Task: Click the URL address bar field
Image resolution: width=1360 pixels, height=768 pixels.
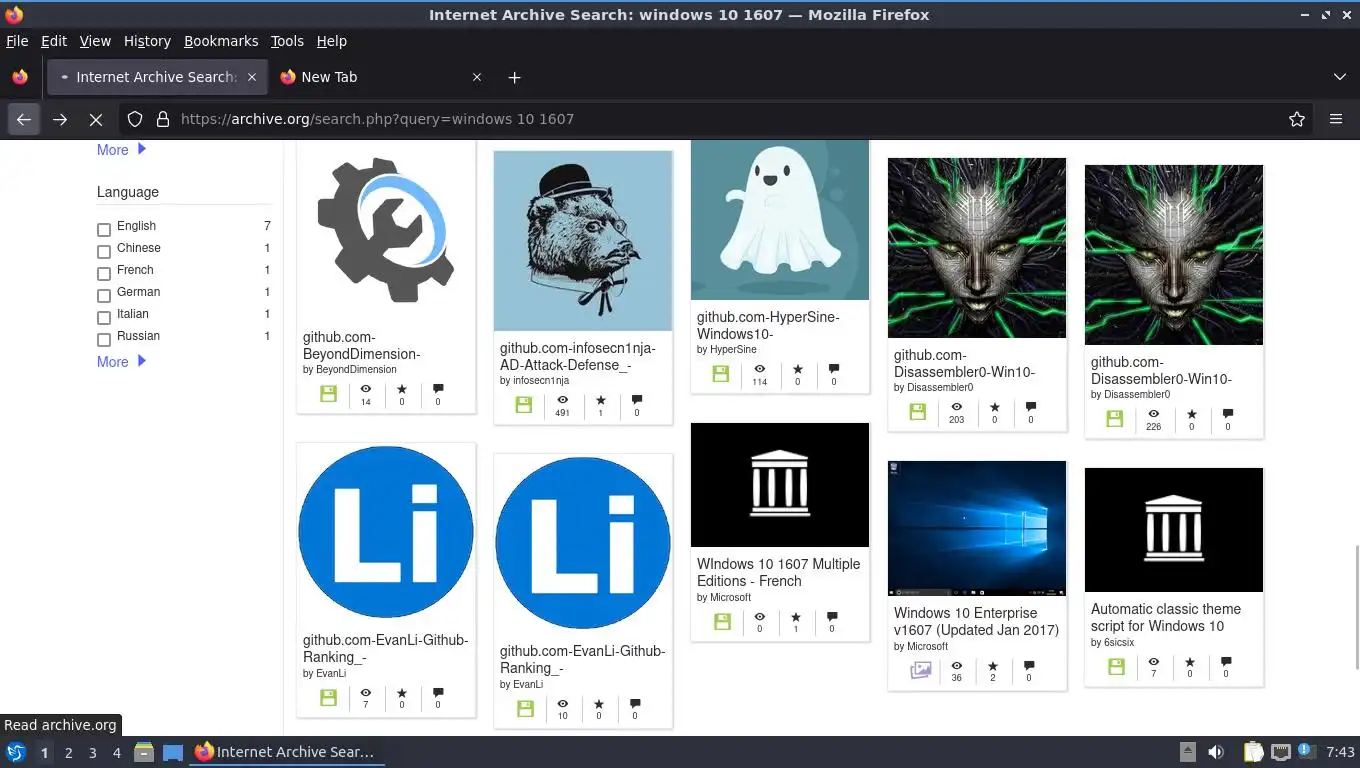Action: point(730,119)
